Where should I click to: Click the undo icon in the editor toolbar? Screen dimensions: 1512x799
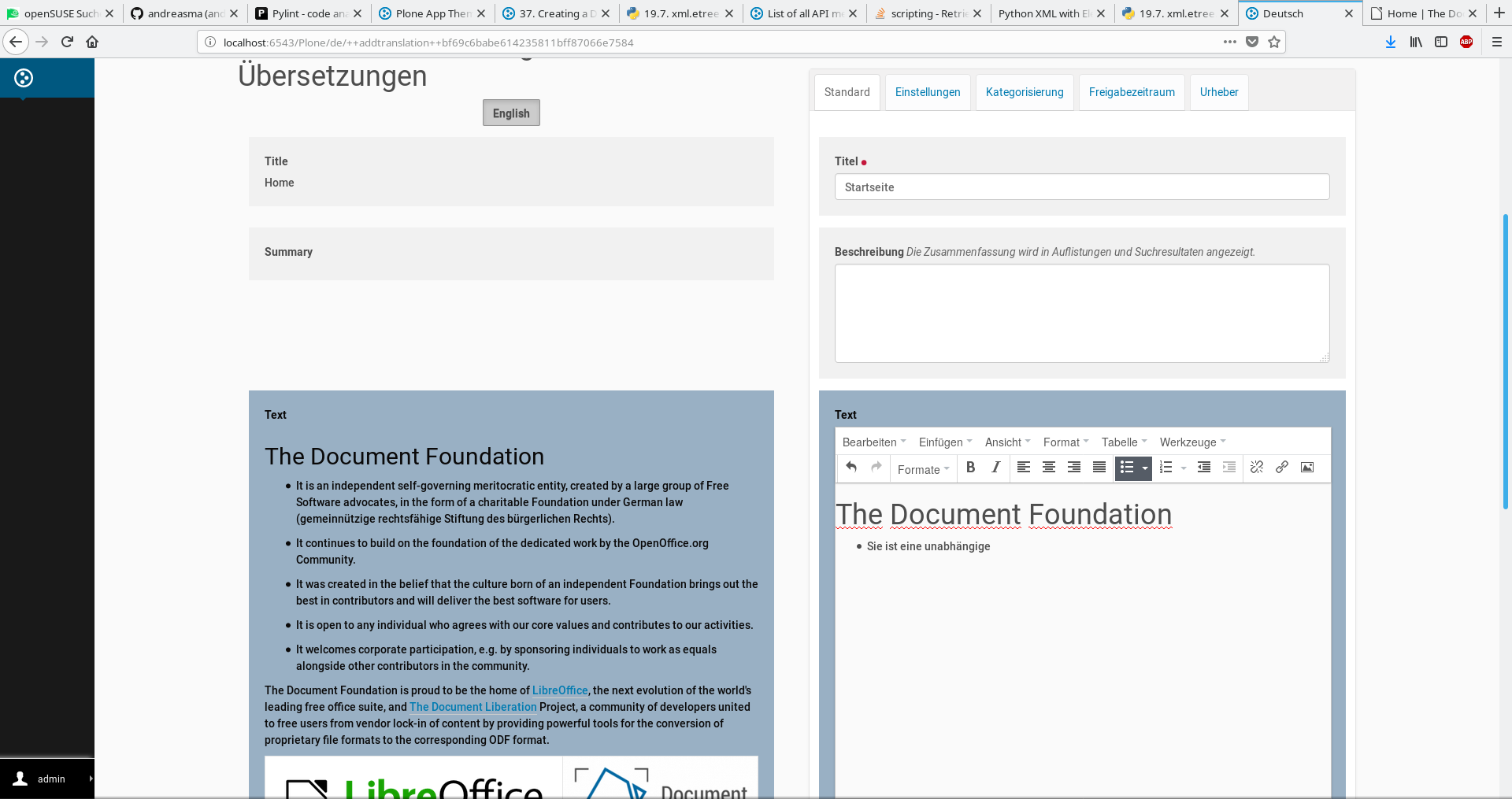(x=851, y=468)
